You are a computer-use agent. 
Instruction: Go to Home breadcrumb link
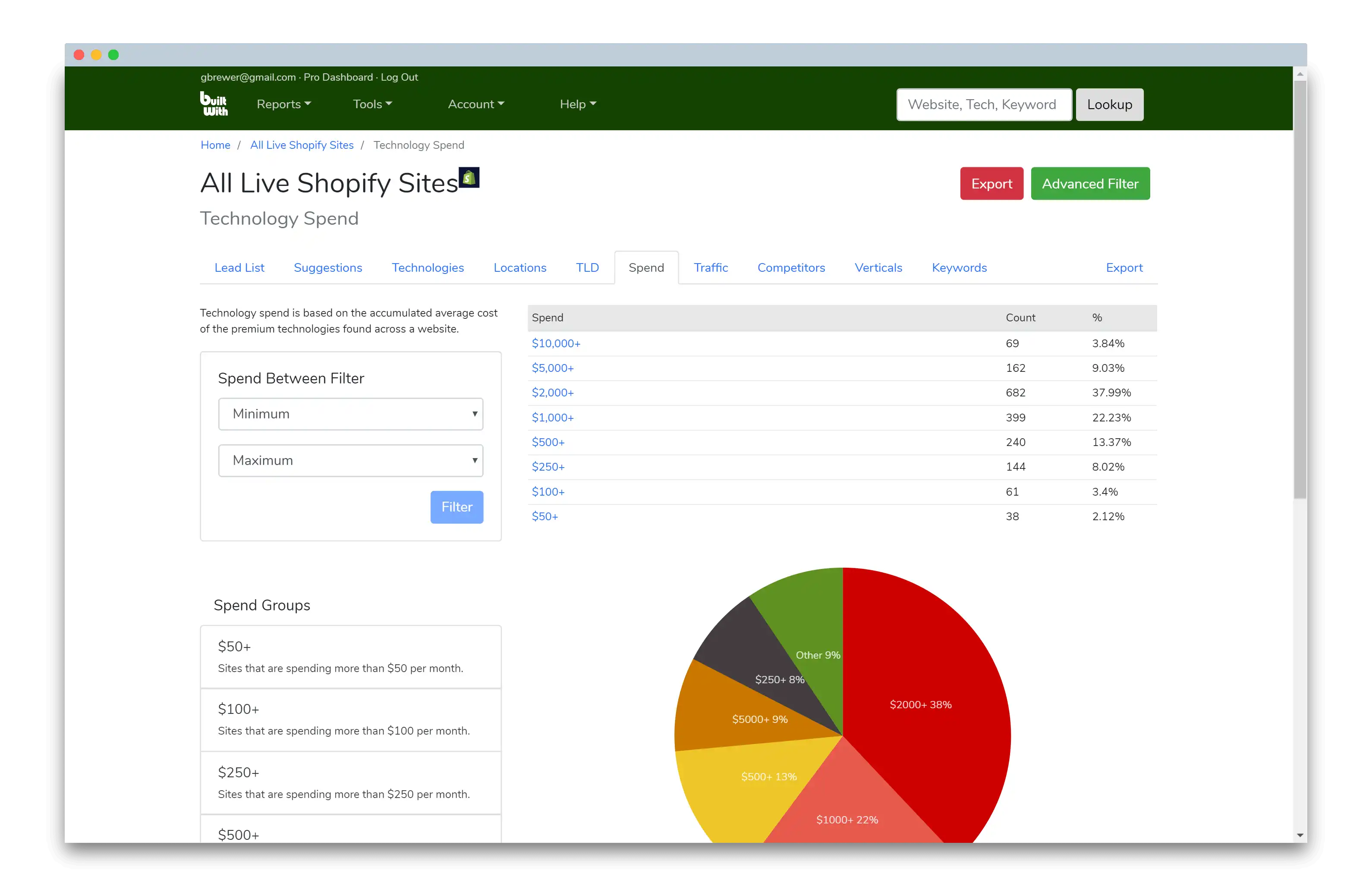(x=215, y=145)
